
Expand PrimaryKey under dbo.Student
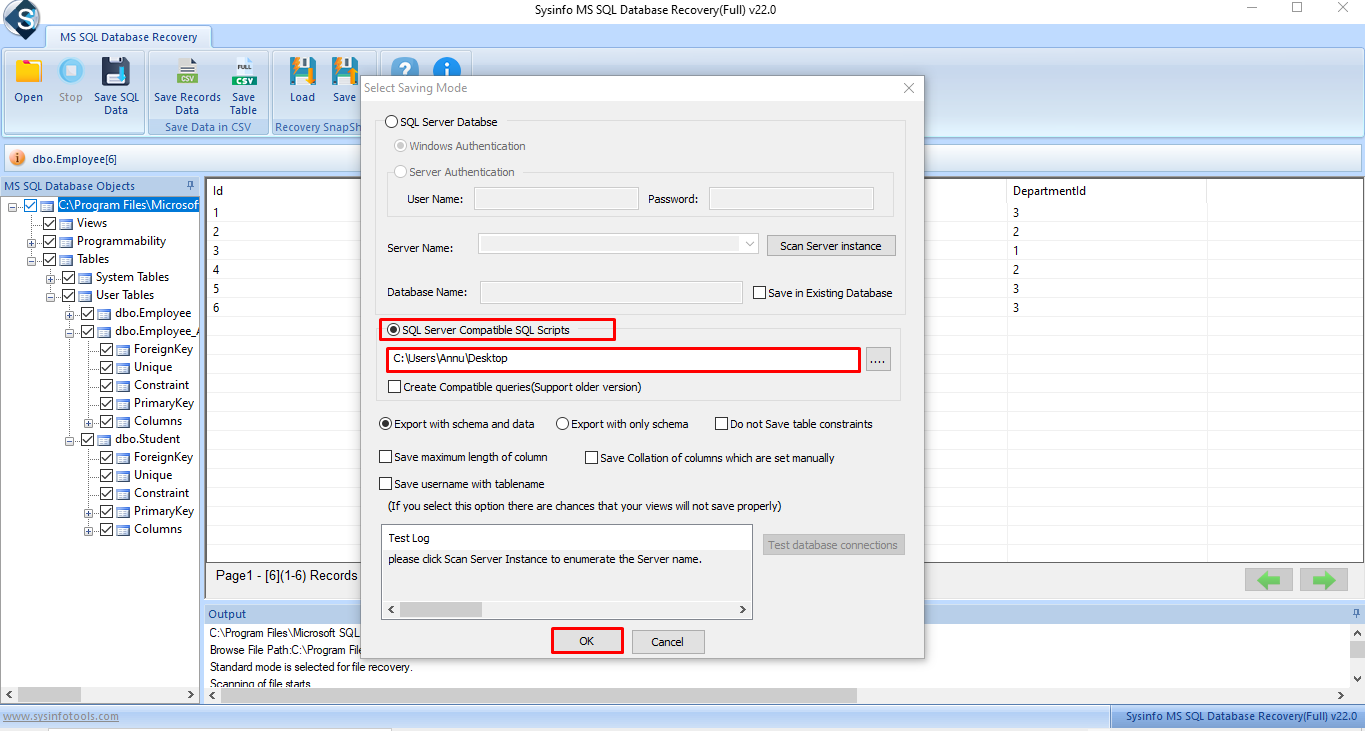click(89, 512)
